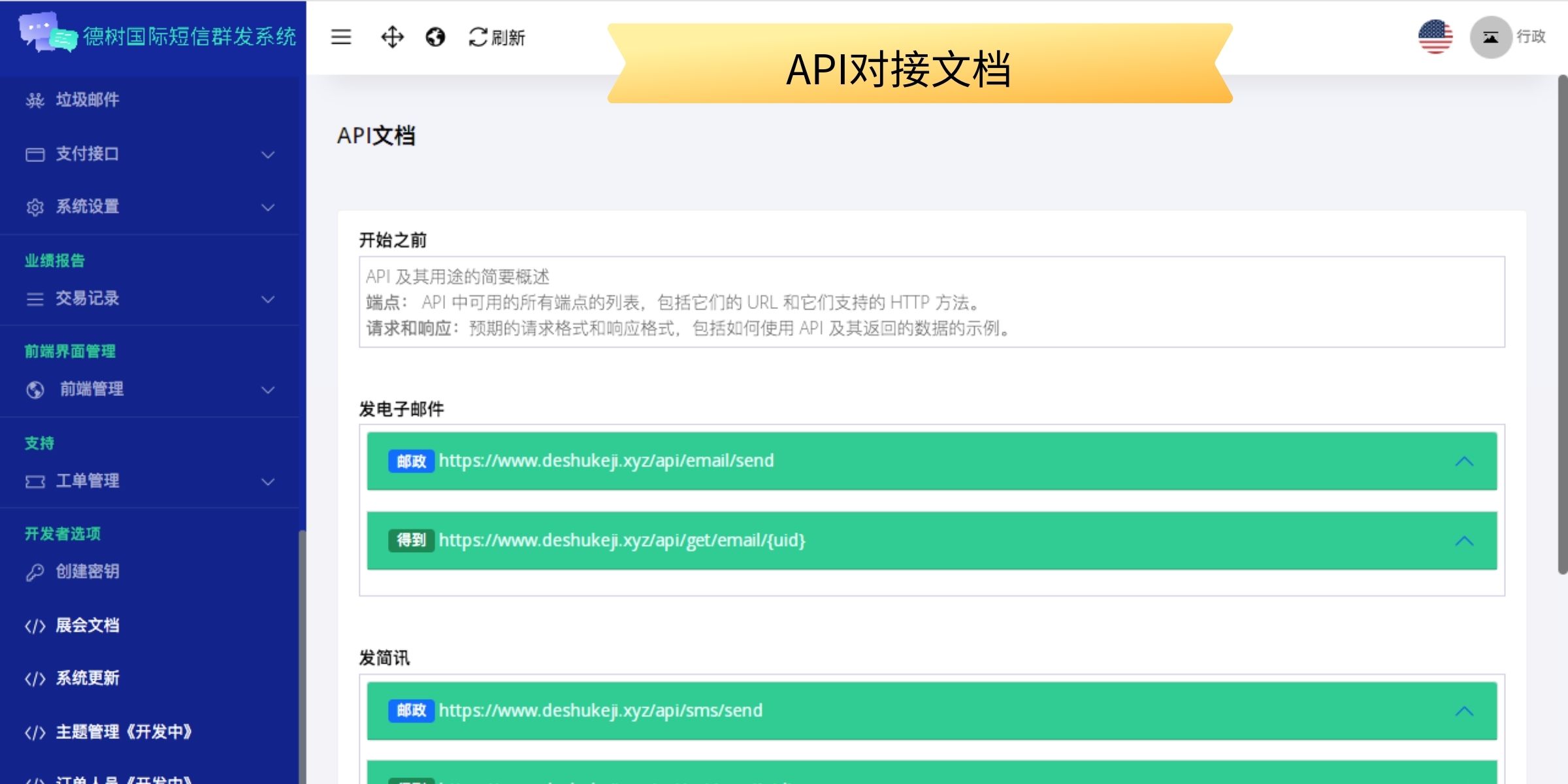Click the gray user avatar icon
The height and width of the screenshot is (784, 1568).
coord(1490,37)
